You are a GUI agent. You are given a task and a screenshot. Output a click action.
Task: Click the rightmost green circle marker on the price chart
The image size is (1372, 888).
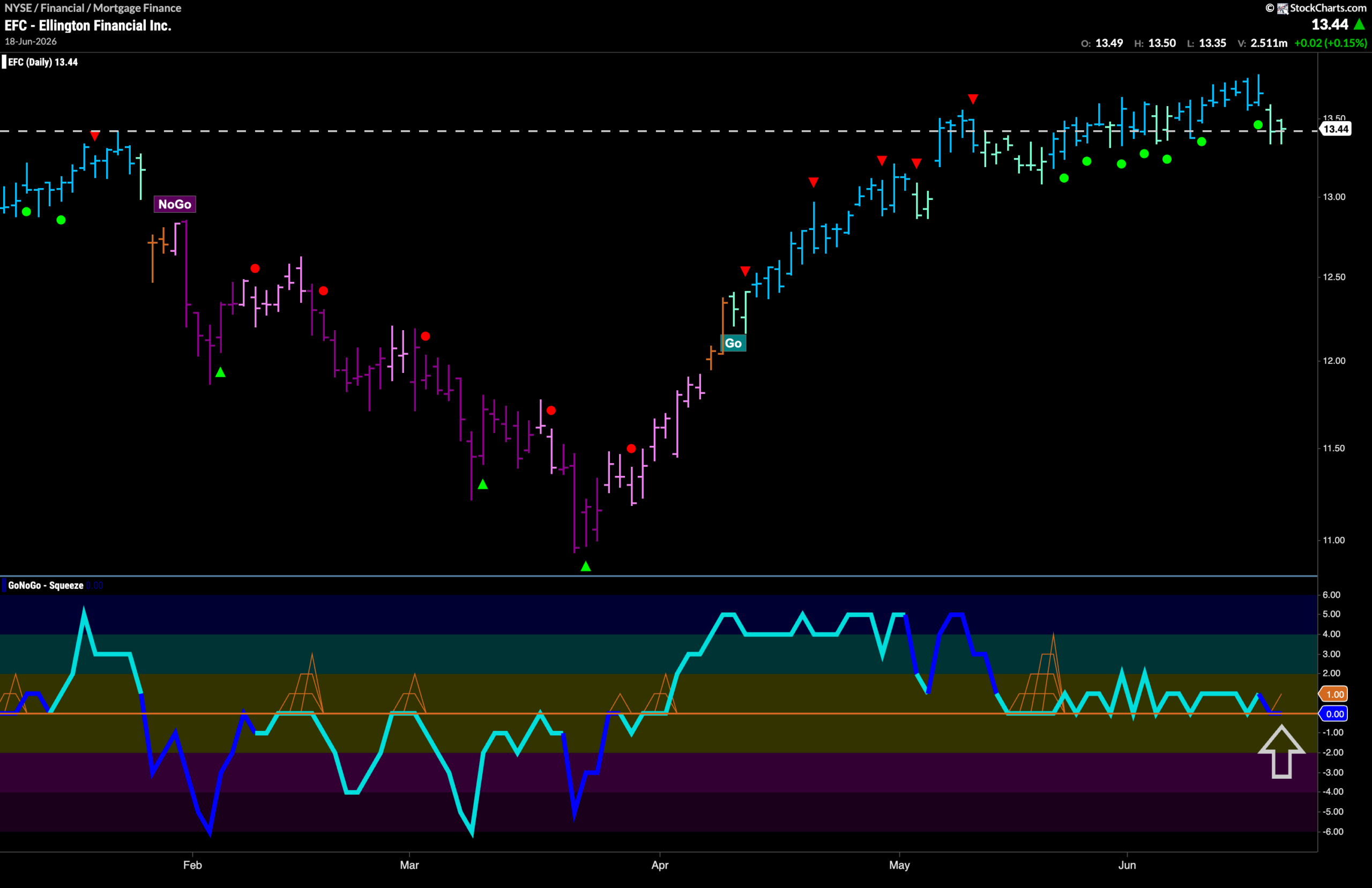point(1258,124)
